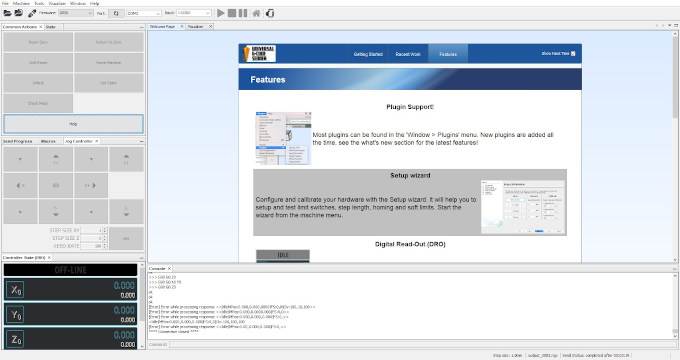Click the Unlock button
Image resolution: width=680 pixels, height=360 pixels.
coord(38,83)
